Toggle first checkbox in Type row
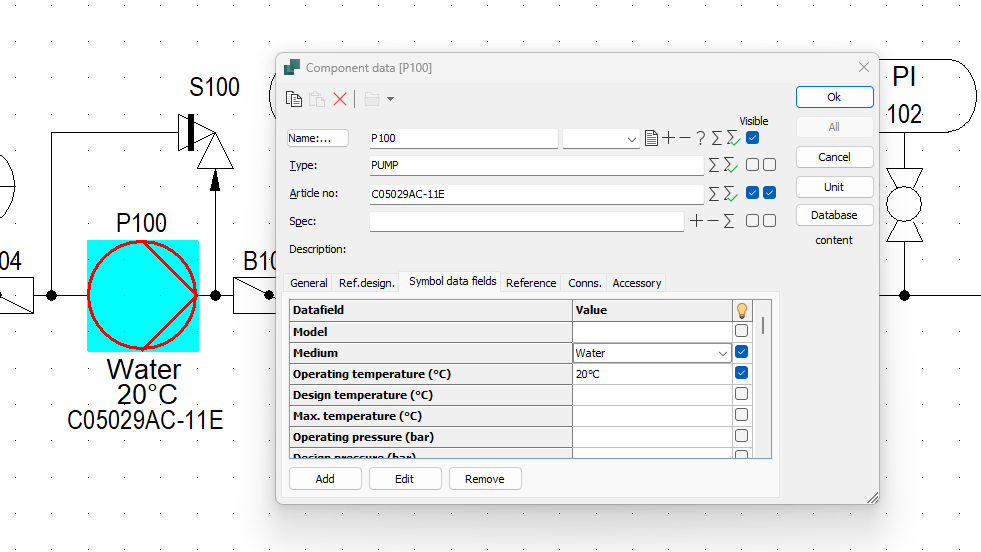This screenshot has height=552, width=981. pos(753,165)
